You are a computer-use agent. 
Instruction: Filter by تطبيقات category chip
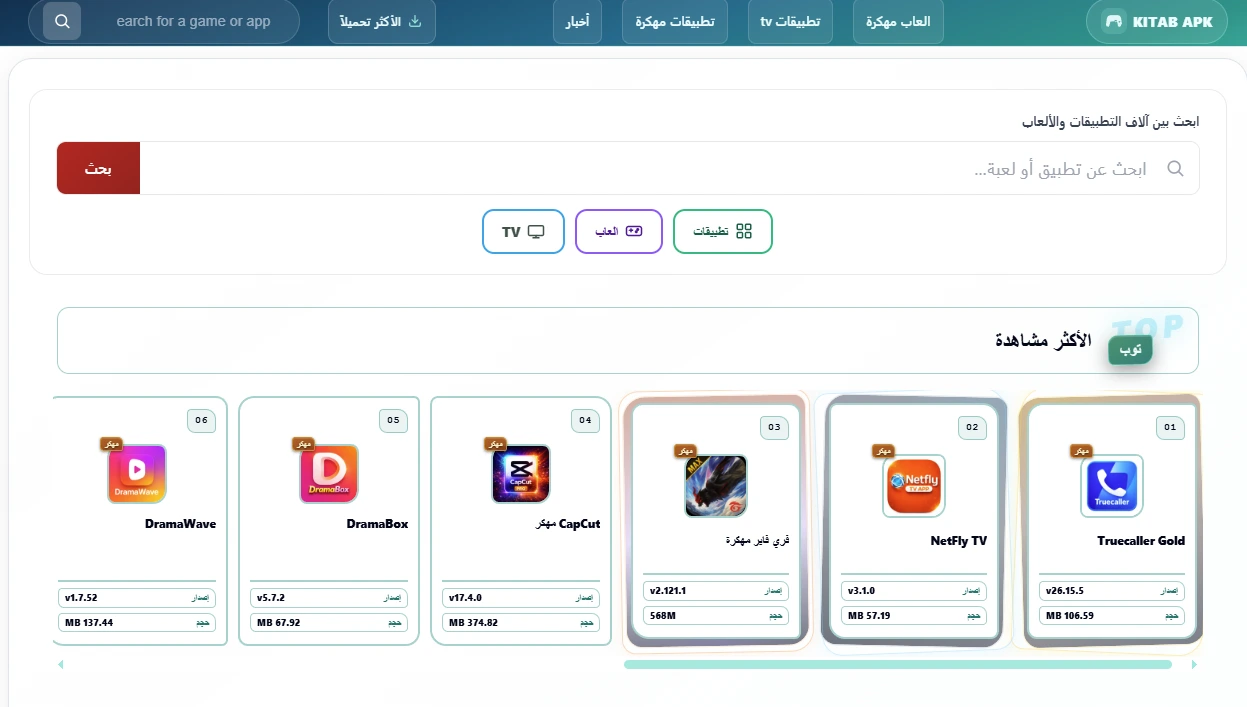tap(722, 231)
